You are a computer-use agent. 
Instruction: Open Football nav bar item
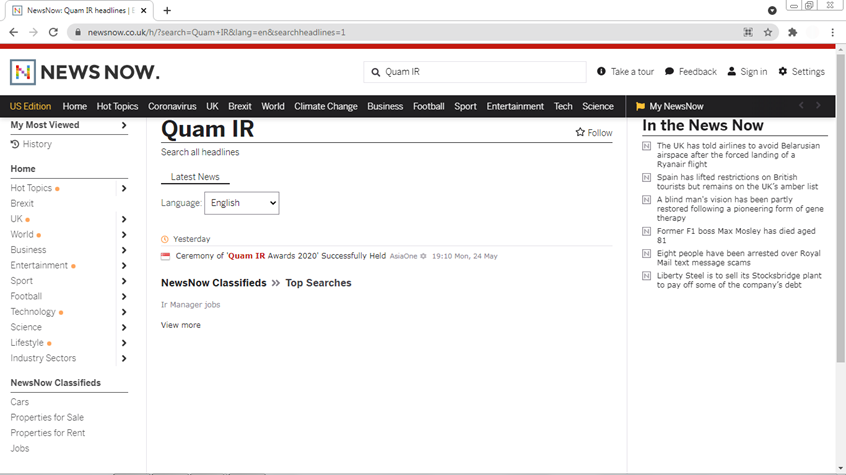(x=428, y=106)
